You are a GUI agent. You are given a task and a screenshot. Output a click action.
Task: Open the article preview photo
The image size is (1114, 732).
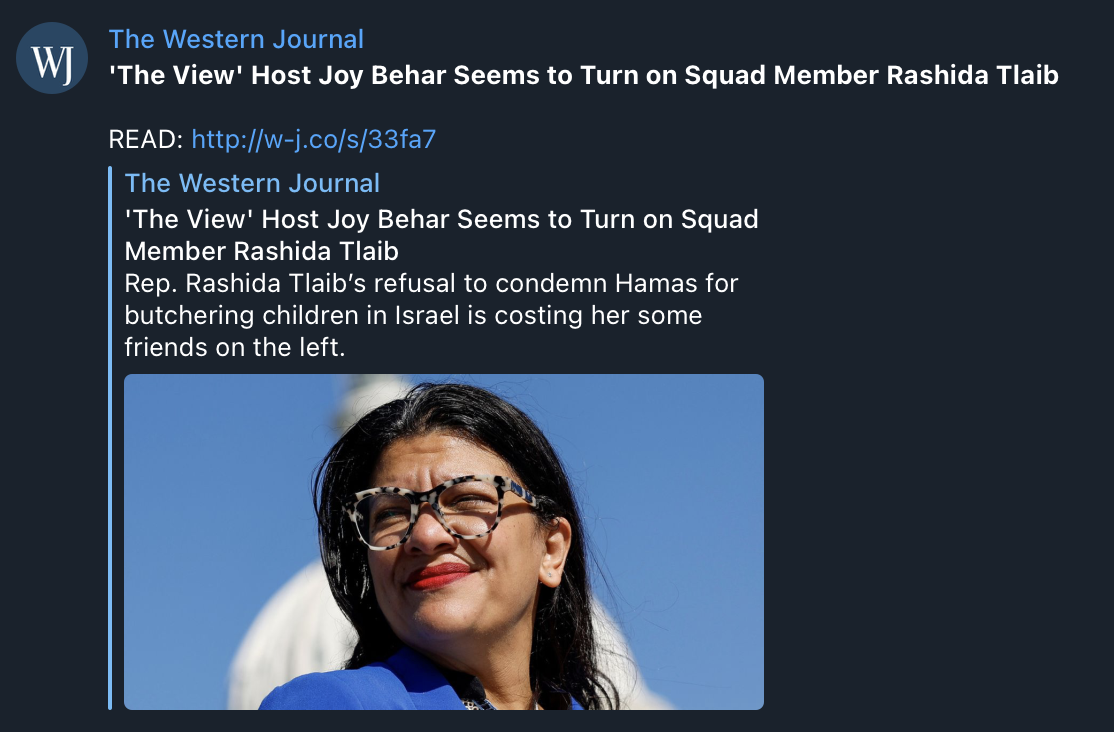pyautogui.click(x=444, y=542)
